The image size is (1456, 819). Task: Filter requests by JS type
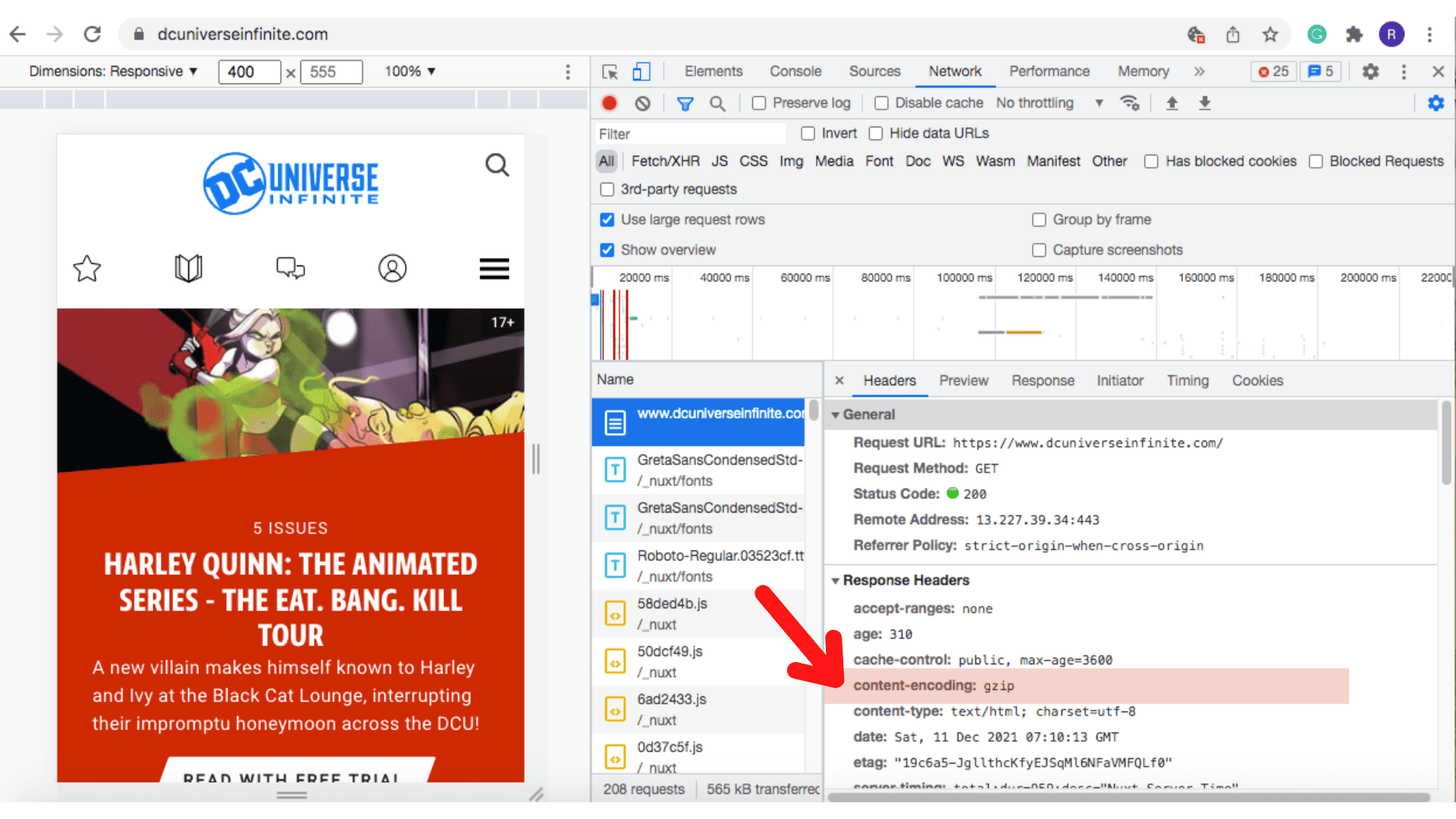pyautogui.click(x=720, y=162)
